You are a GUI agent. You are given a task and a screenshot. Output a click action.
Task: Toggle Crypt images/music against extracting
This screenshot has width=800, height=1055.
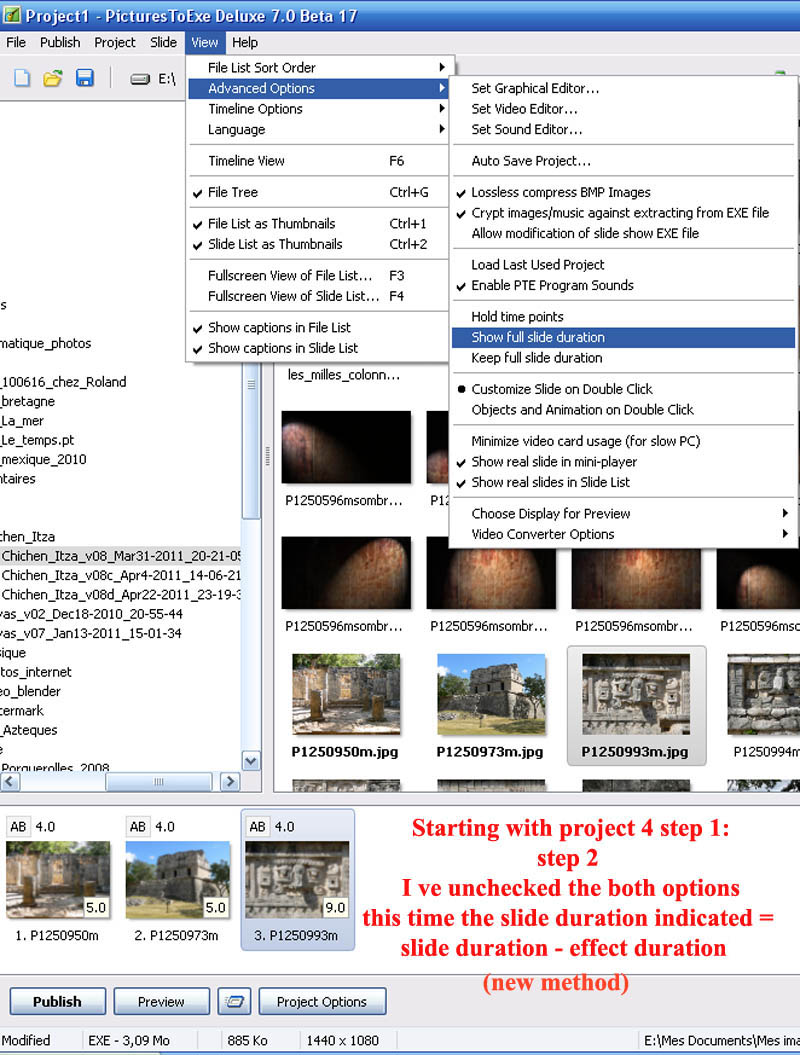[623, 213]
